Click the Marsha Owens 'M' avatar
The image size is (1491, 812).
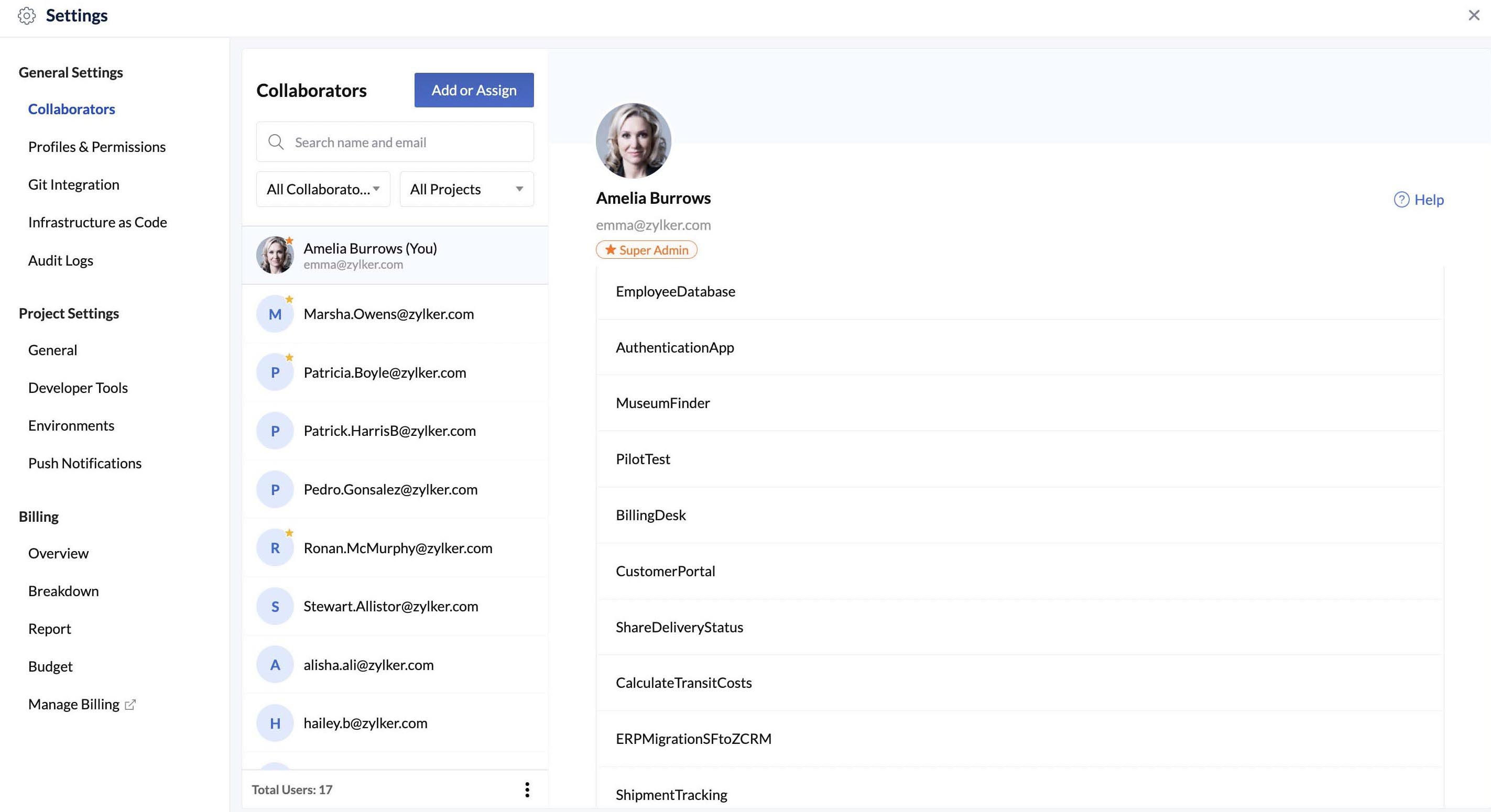click(x=275, y=314)
